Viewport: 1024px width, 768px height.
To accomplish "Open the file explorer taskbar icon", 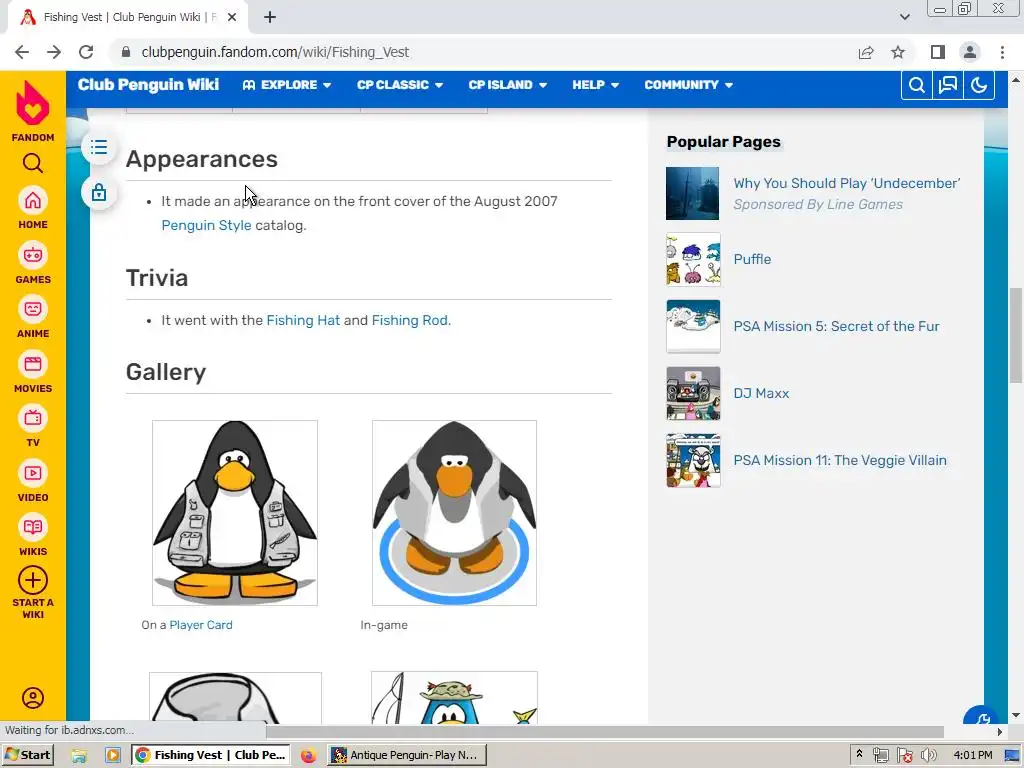I will click(x=79, y=756).
